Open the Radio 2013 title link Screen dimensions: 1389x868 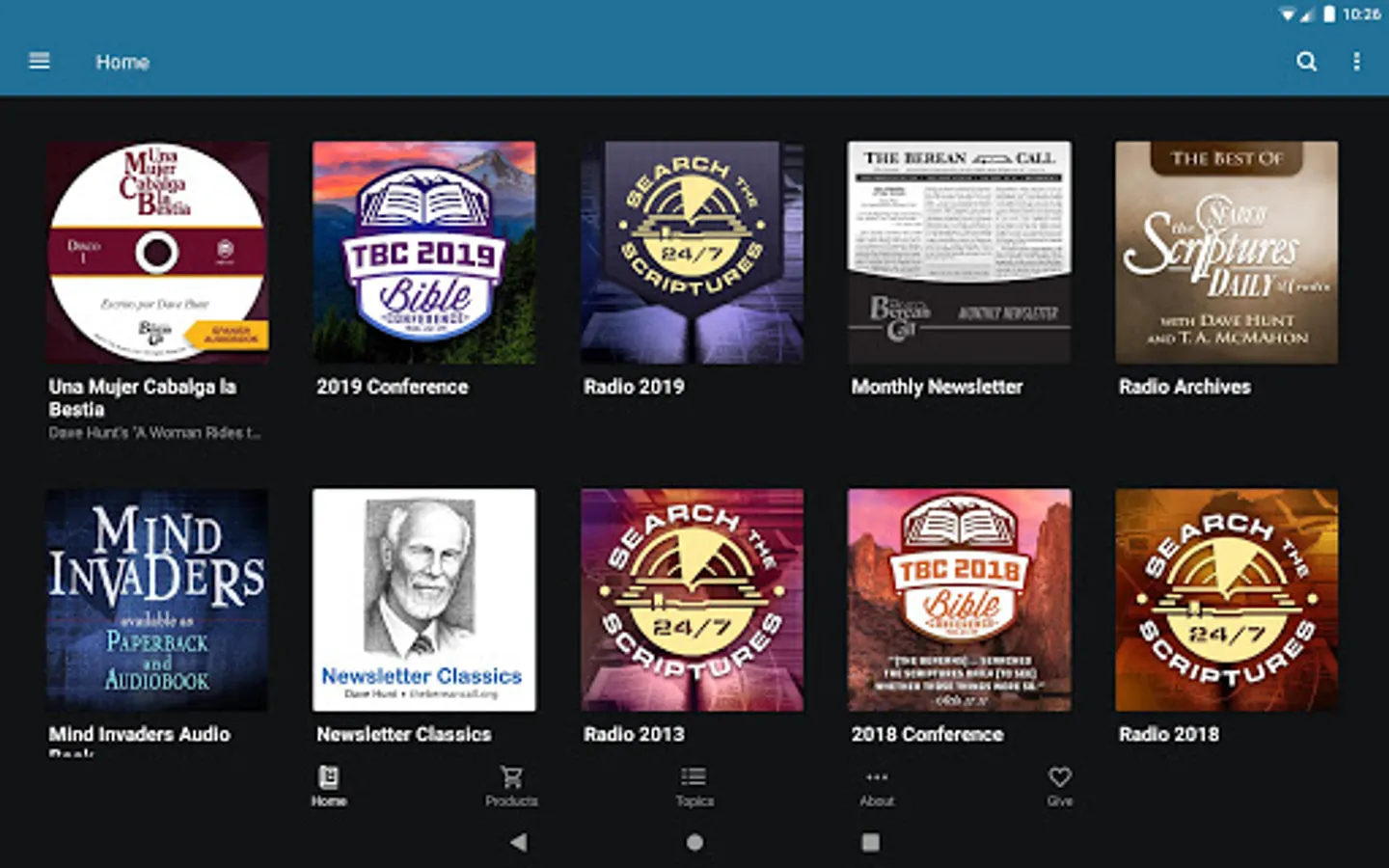coord(634,734)
